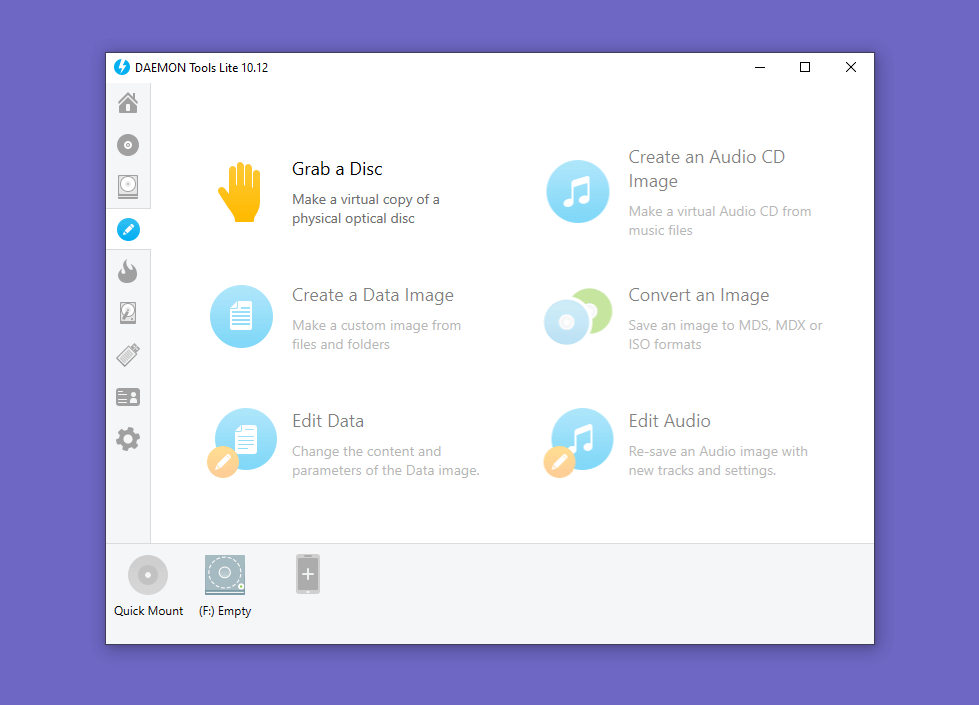Screen dimensions: 979x705
Task: Open the Edit Audio title
Action: tap(669, 421)
